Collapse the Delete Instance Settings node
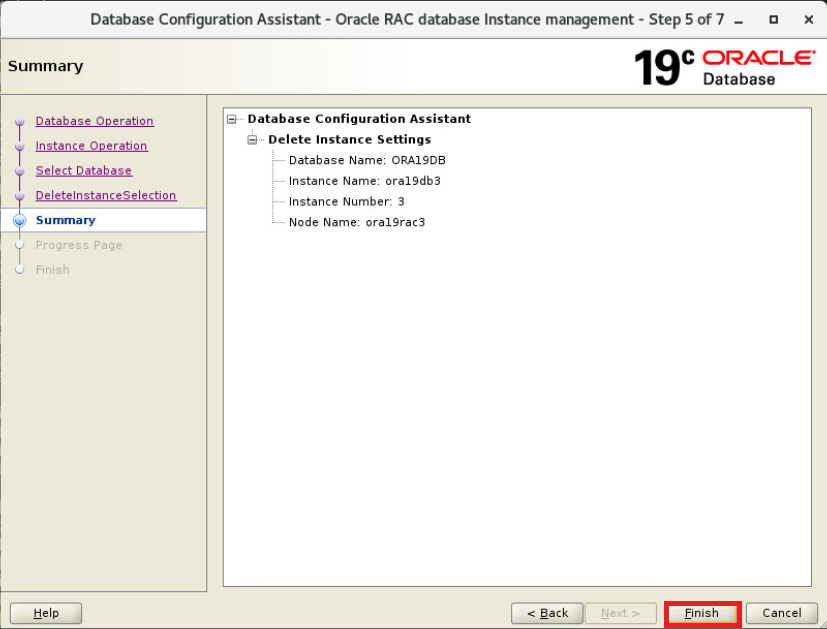The width and height of the screenshot is (827, 629). (x=252, y=140)
